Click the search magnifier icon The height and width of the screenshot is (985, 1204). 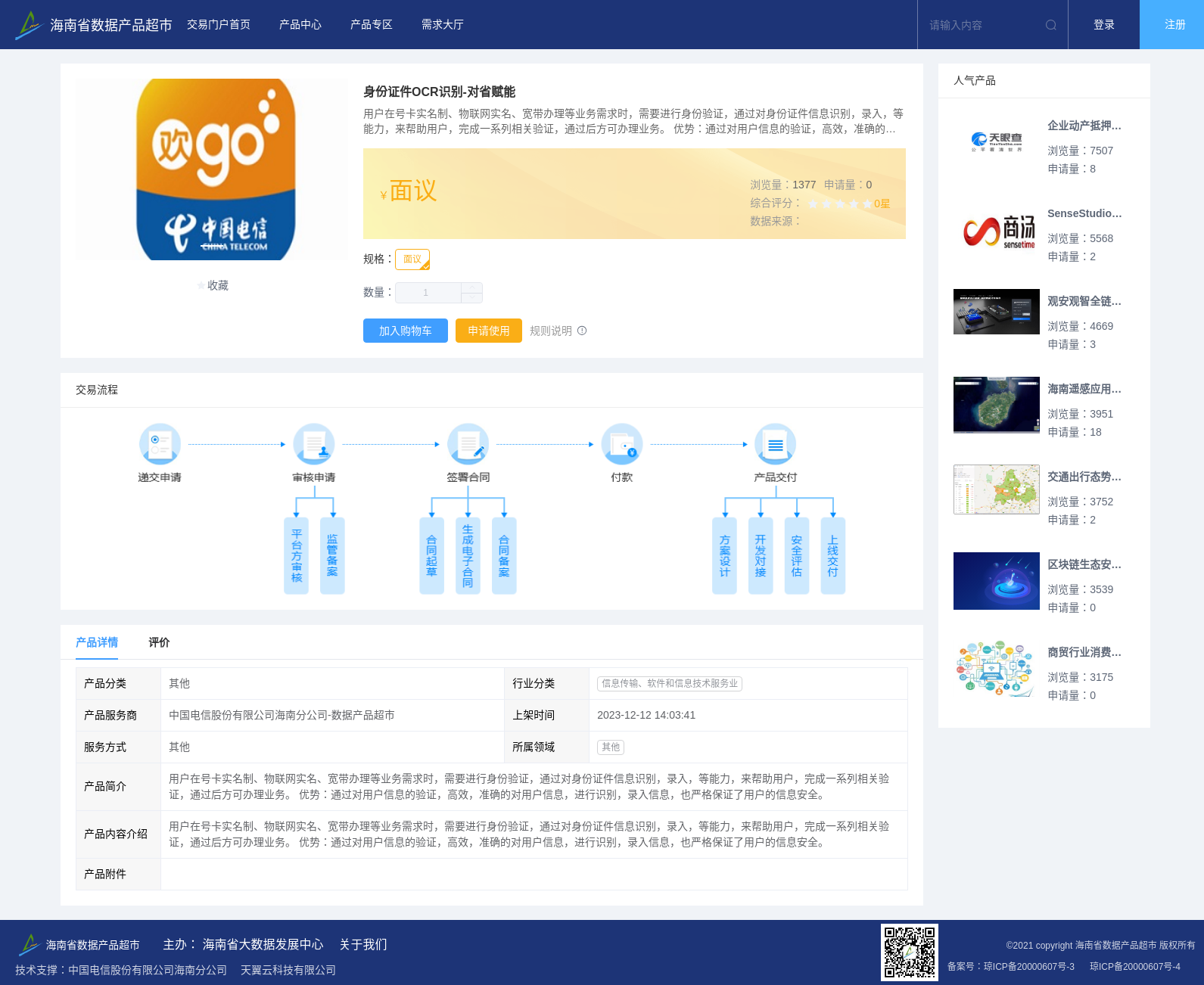1051,25
